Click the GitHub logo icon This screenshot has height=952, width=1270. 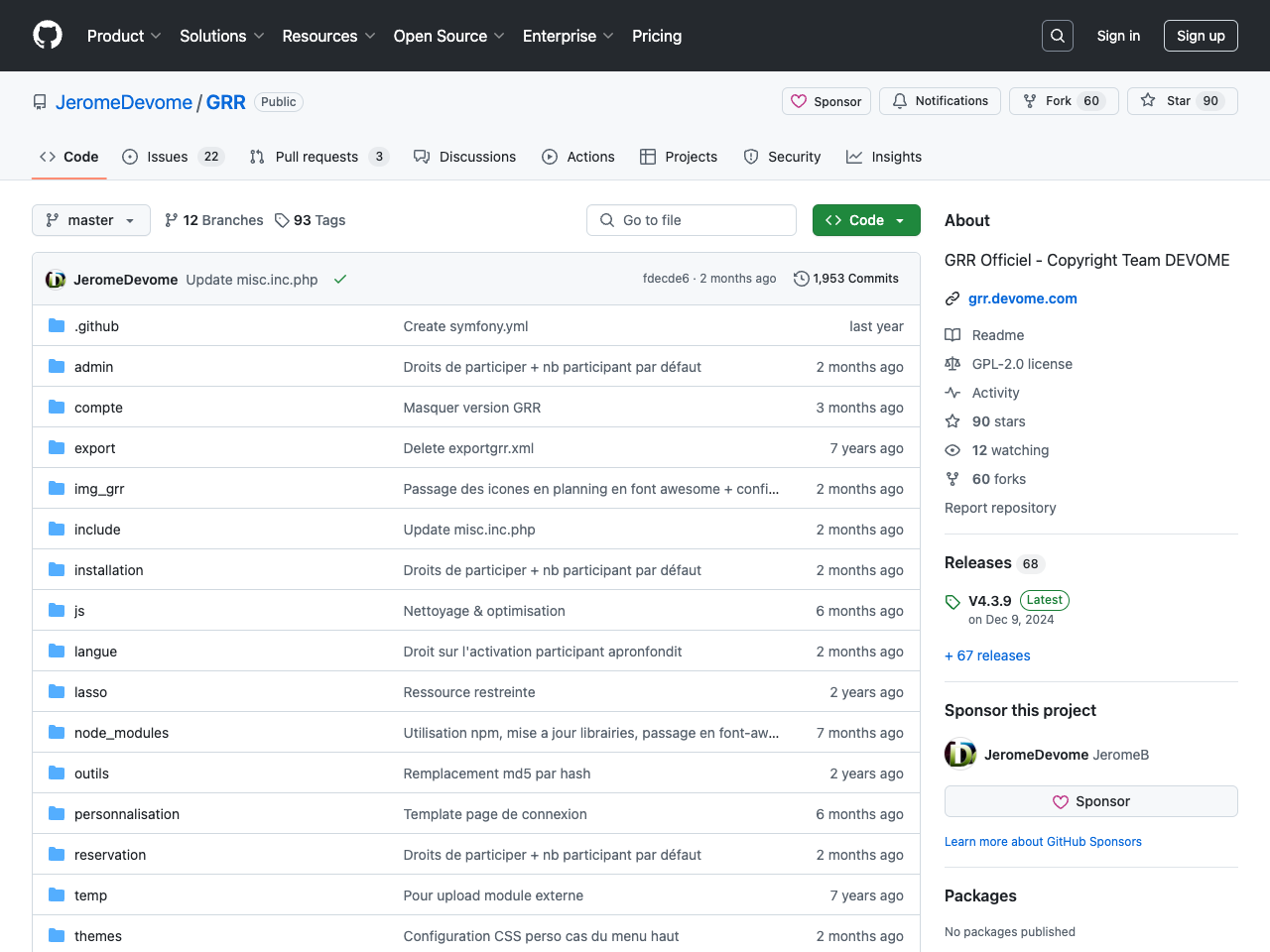pos(48,36)
